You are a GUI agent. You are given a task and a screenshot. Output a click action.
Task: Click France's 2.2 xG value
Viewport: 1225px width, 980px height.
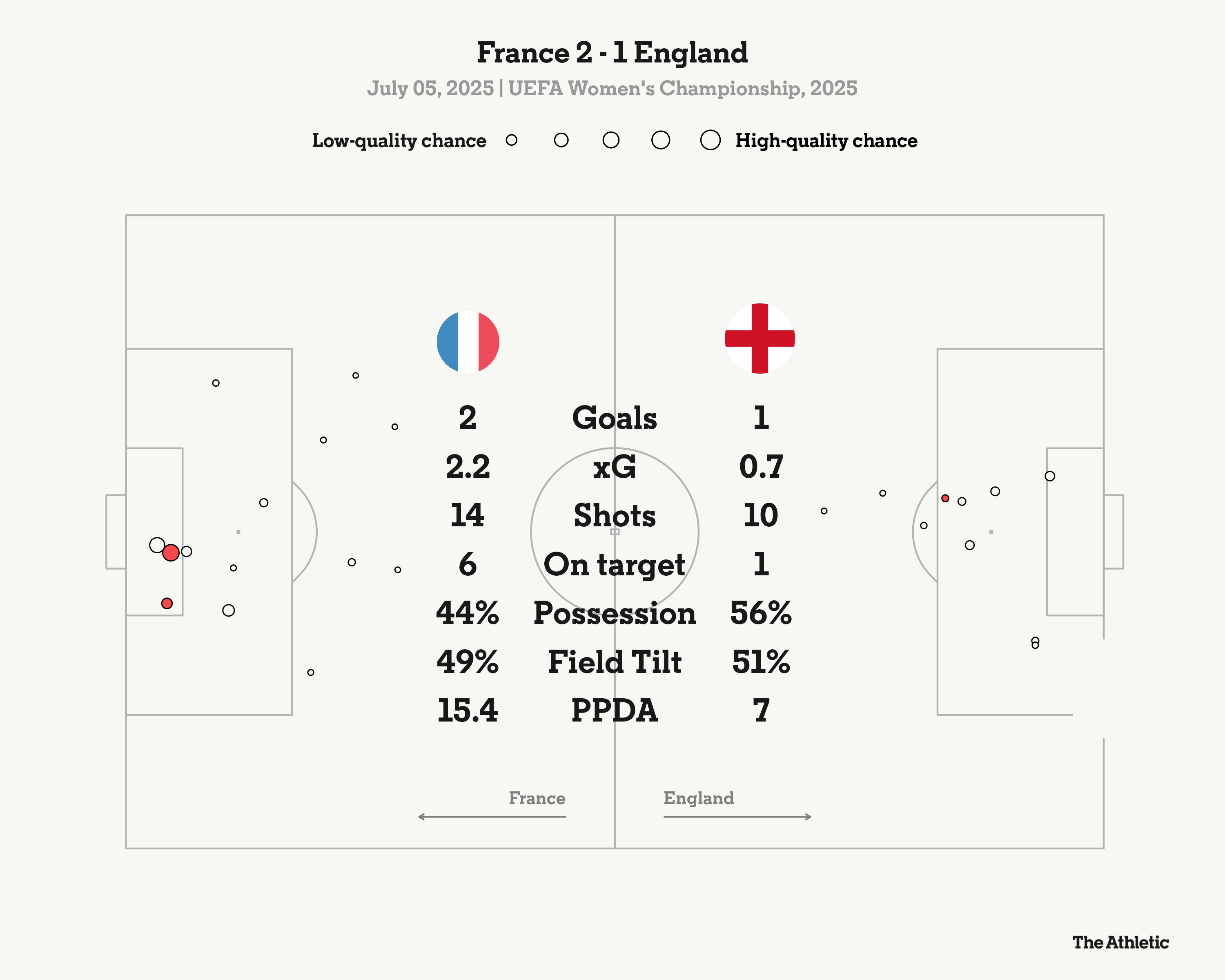(x=468, y=467)
